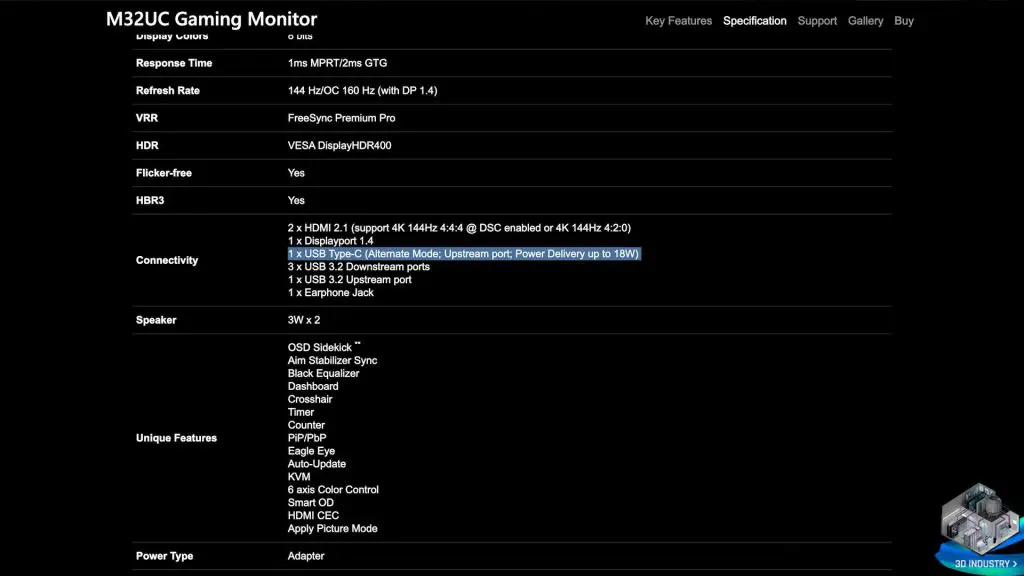Viewport: 1024px width, 576px height.
Task: Click 'PiP/PbP' feature entry
Action: 307,438
